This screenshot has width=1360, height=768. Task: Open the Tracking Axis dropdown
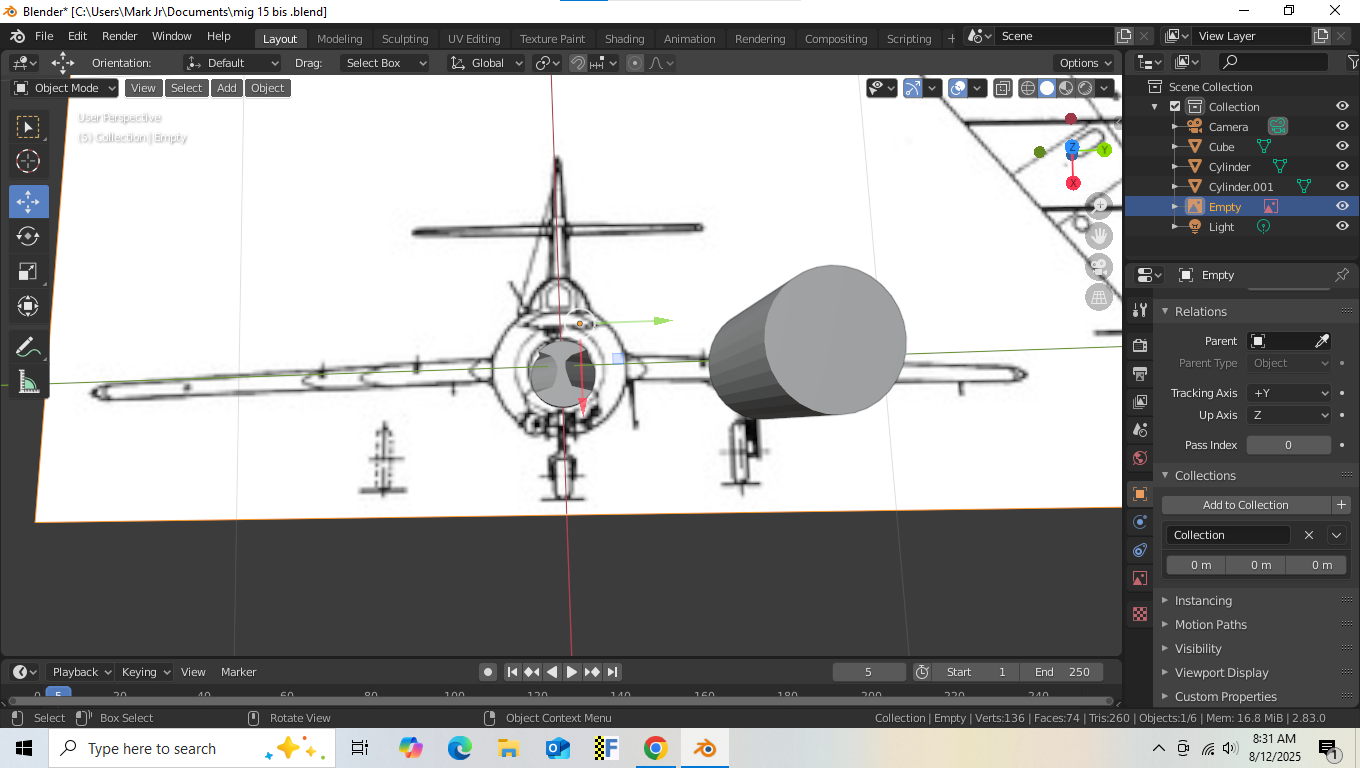1289,393
